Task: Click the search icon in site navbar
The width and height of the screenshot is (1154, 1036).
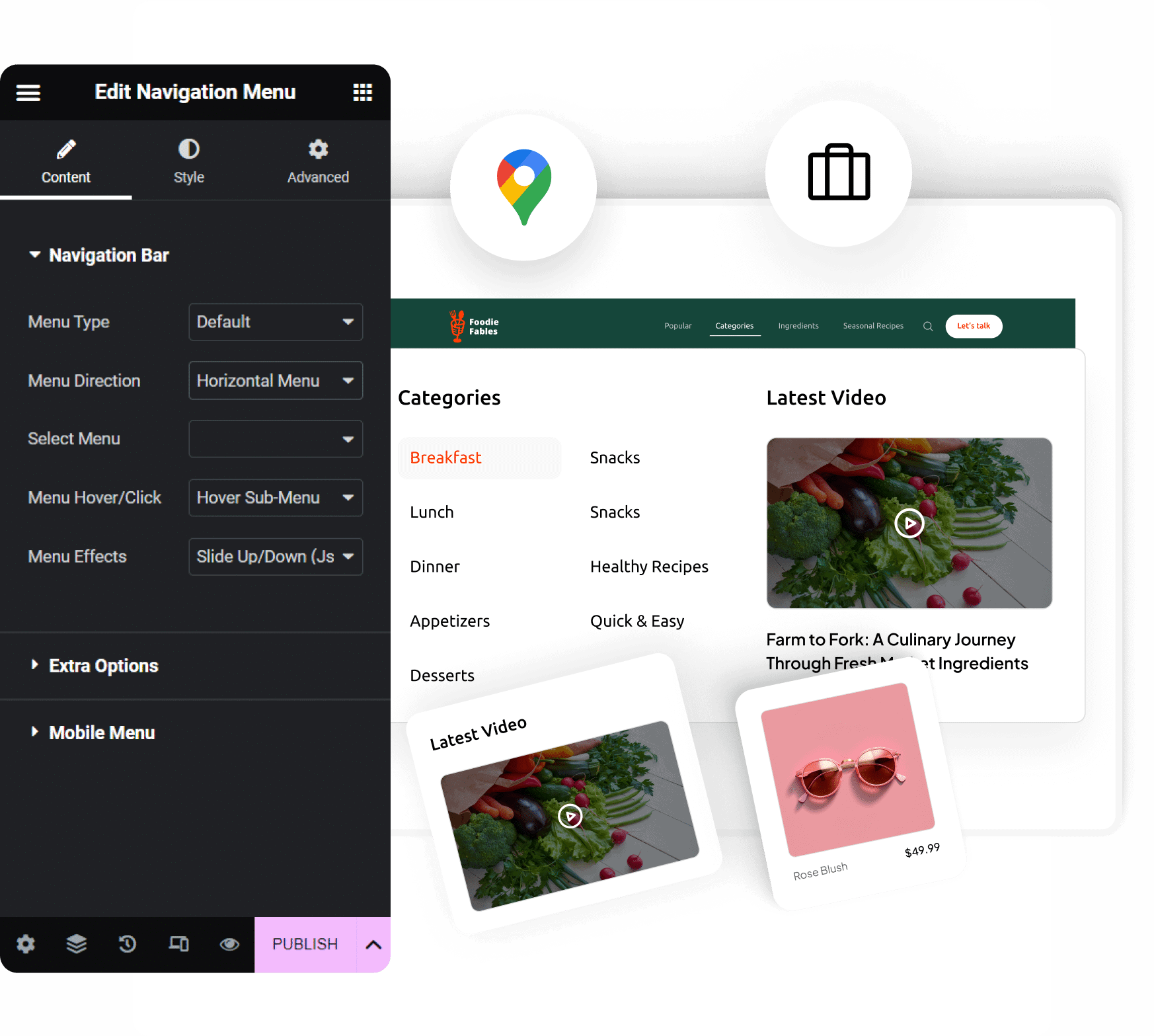Action: [928, 326]
